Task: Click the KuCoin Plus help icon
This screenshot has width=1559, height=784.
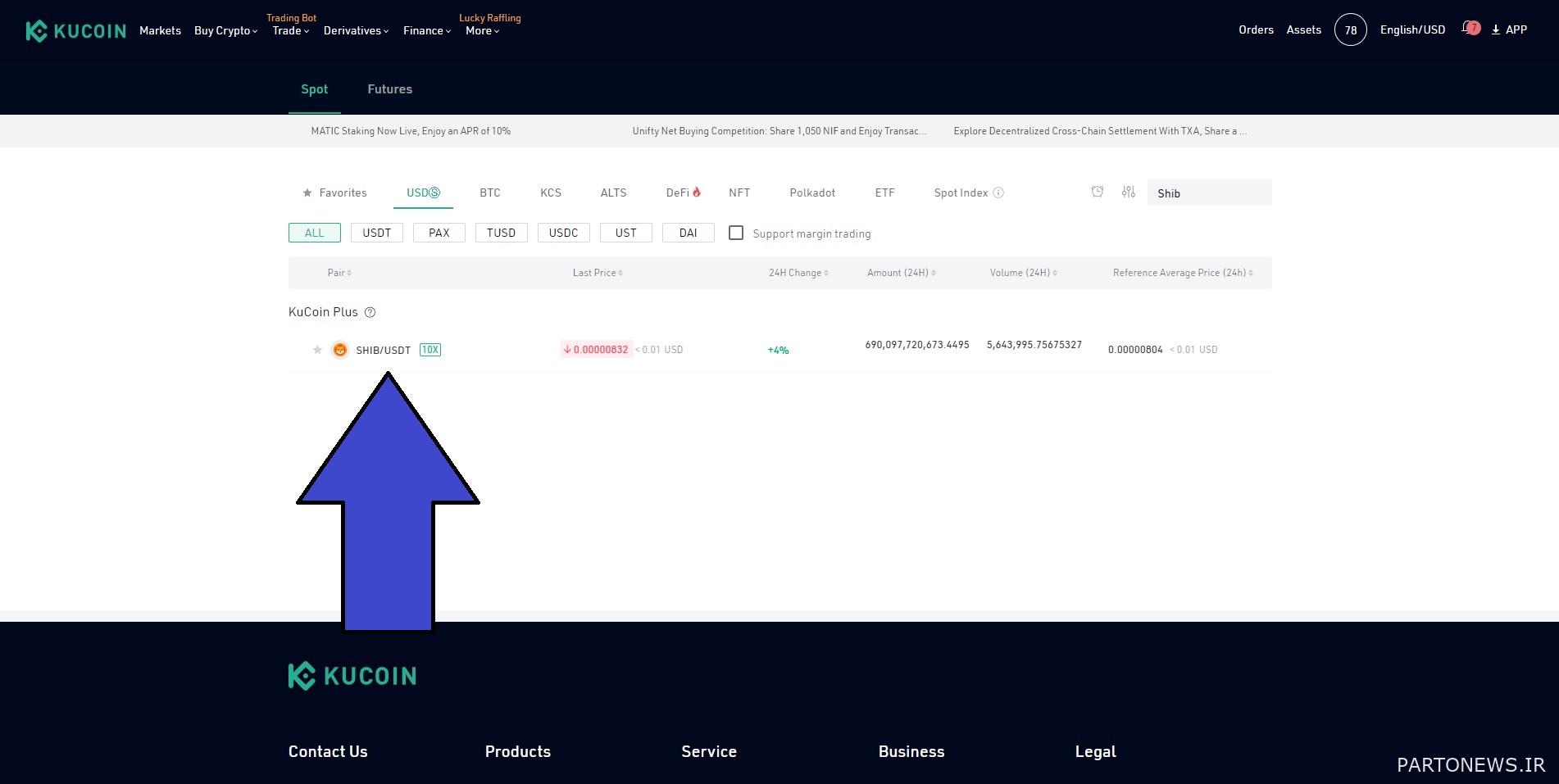Action: pos(370,312)
